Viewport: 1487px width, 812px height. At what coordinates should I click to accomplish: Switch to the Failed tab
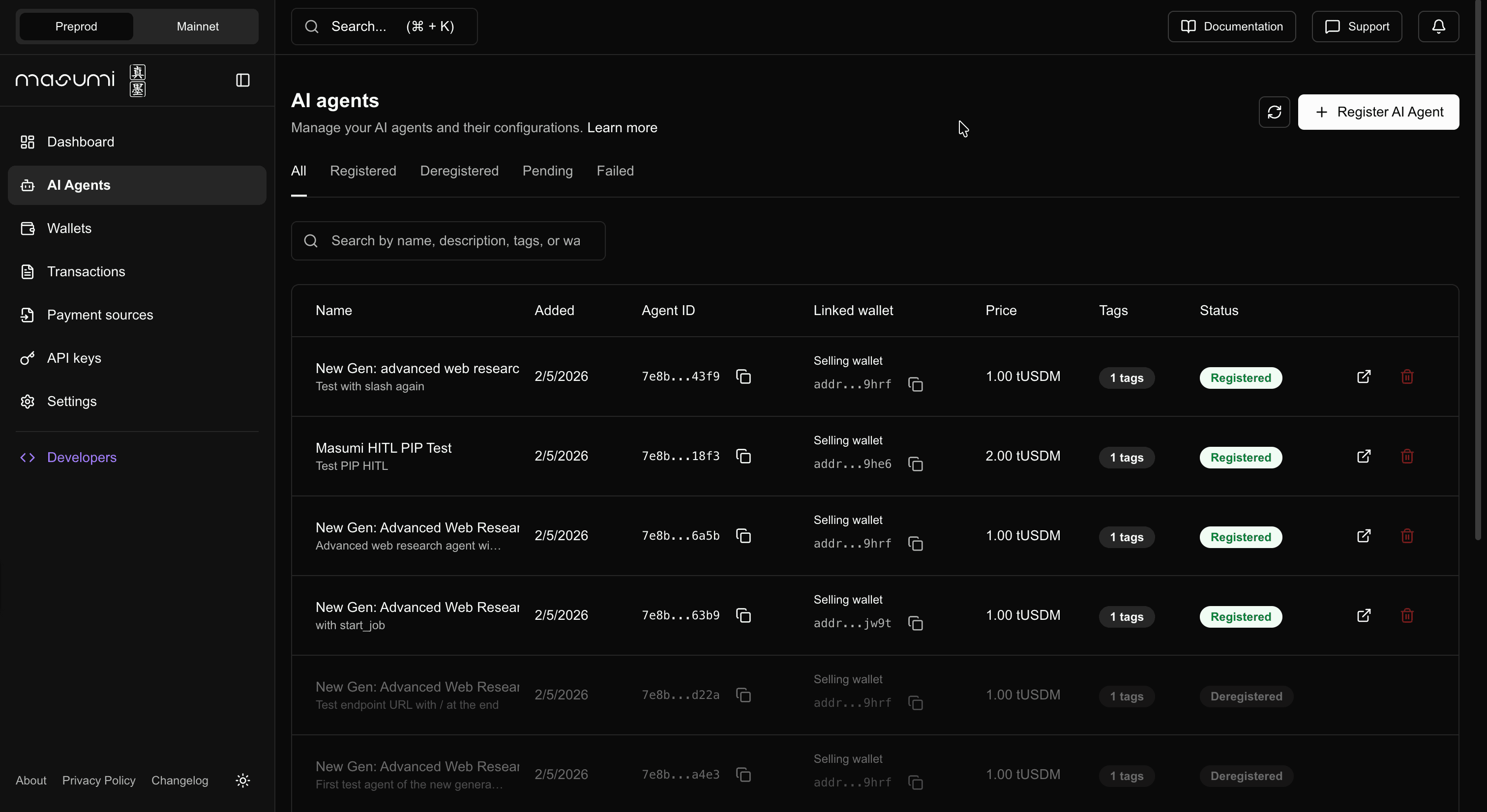point(615,171)
